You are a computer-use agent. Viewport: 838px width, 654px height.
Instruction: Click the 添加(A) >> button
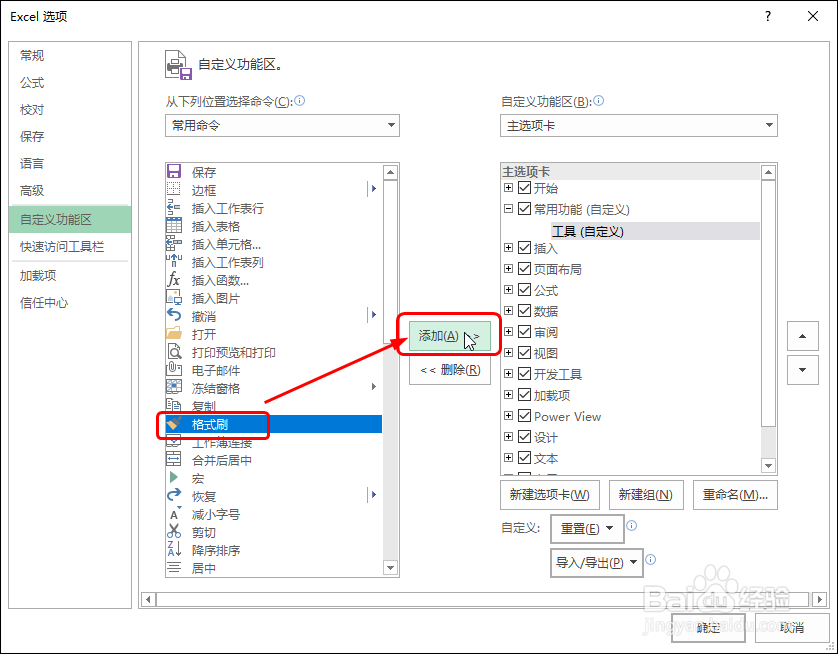(x=449, y=336)
